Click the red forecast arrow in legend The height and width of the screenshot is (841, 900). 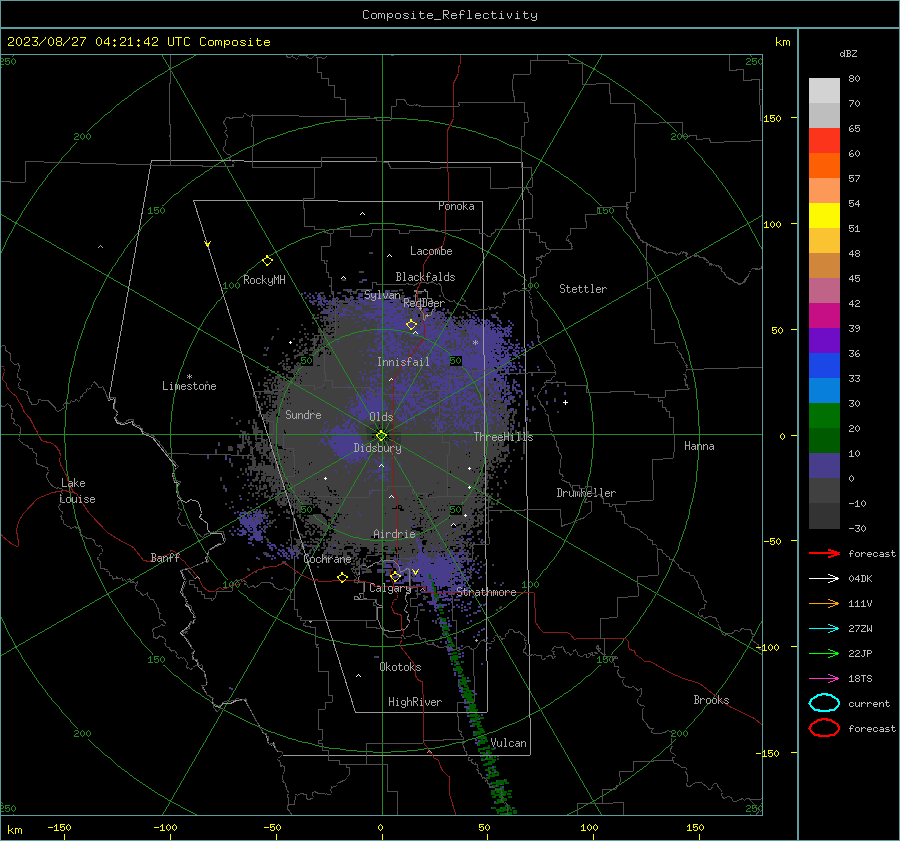click(x=824, y=553)
